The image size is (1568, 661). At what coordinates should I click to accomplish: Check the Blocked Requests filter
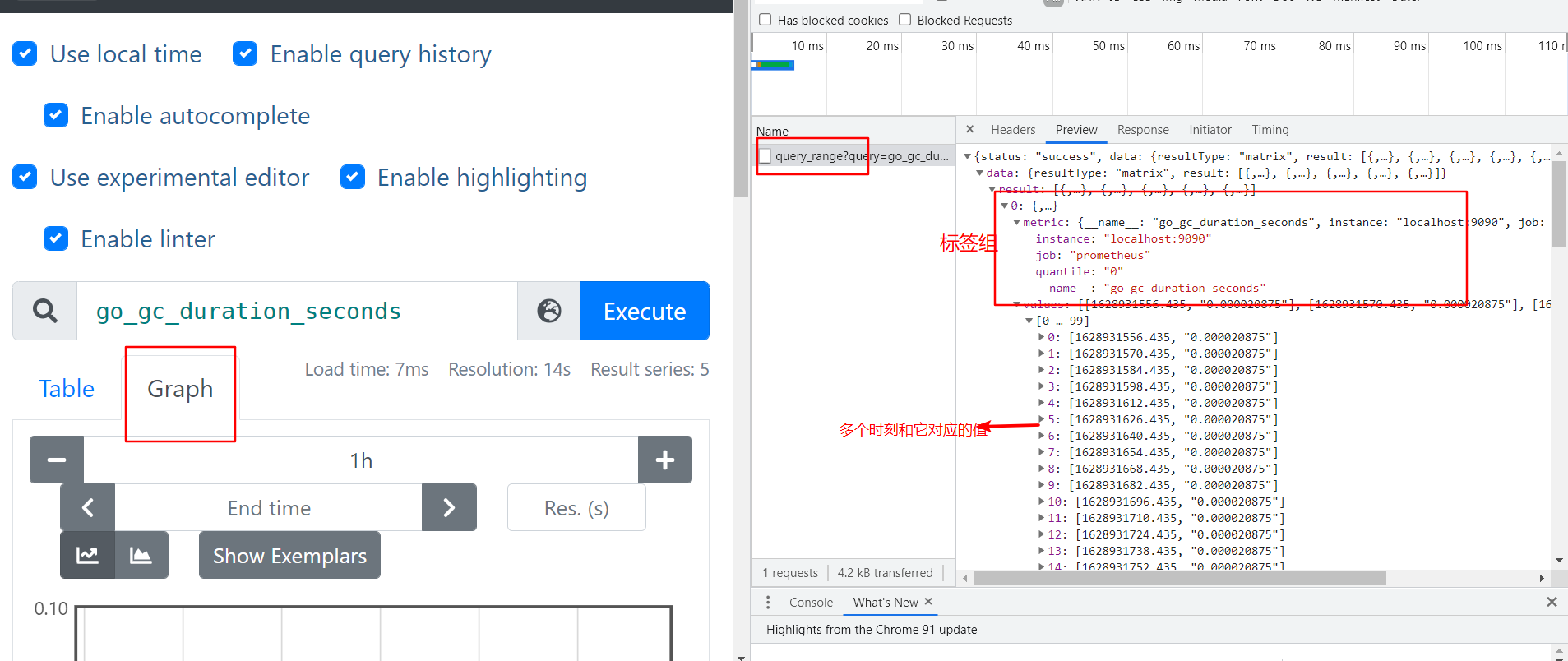904,20
